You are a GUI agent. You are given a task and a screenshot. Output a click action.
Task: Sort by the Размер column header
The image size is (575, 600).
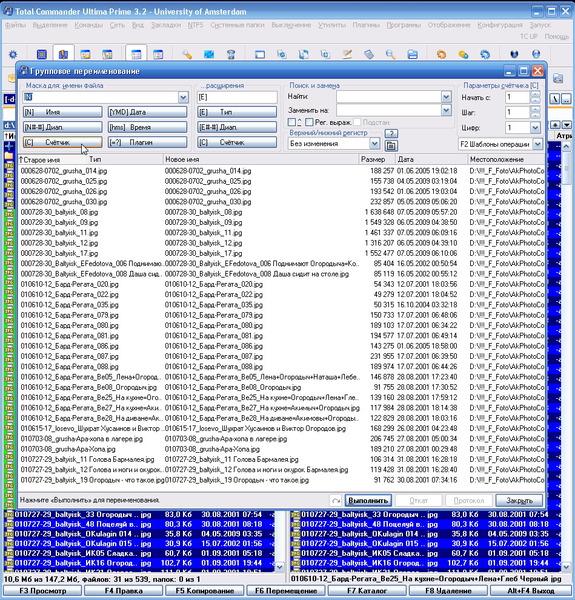point(376,160)
